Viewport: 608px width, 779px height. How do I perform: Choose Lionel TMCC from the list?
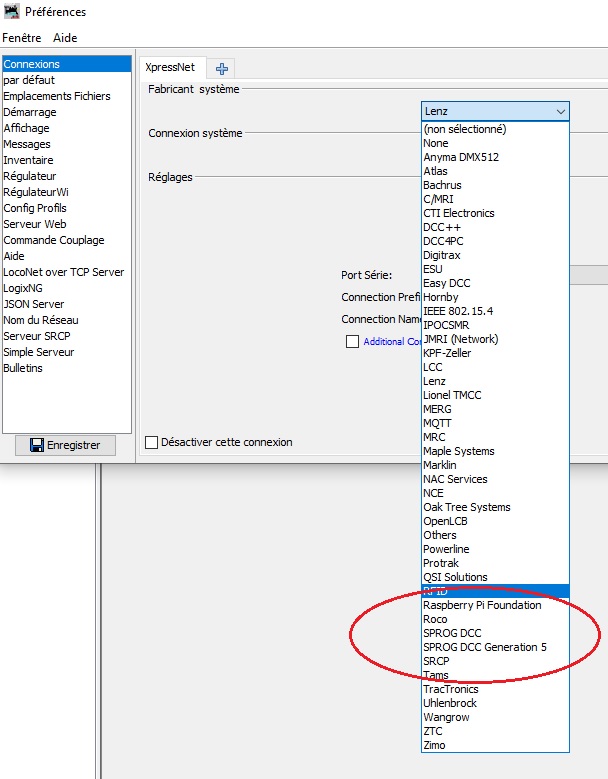coord(495,395)
